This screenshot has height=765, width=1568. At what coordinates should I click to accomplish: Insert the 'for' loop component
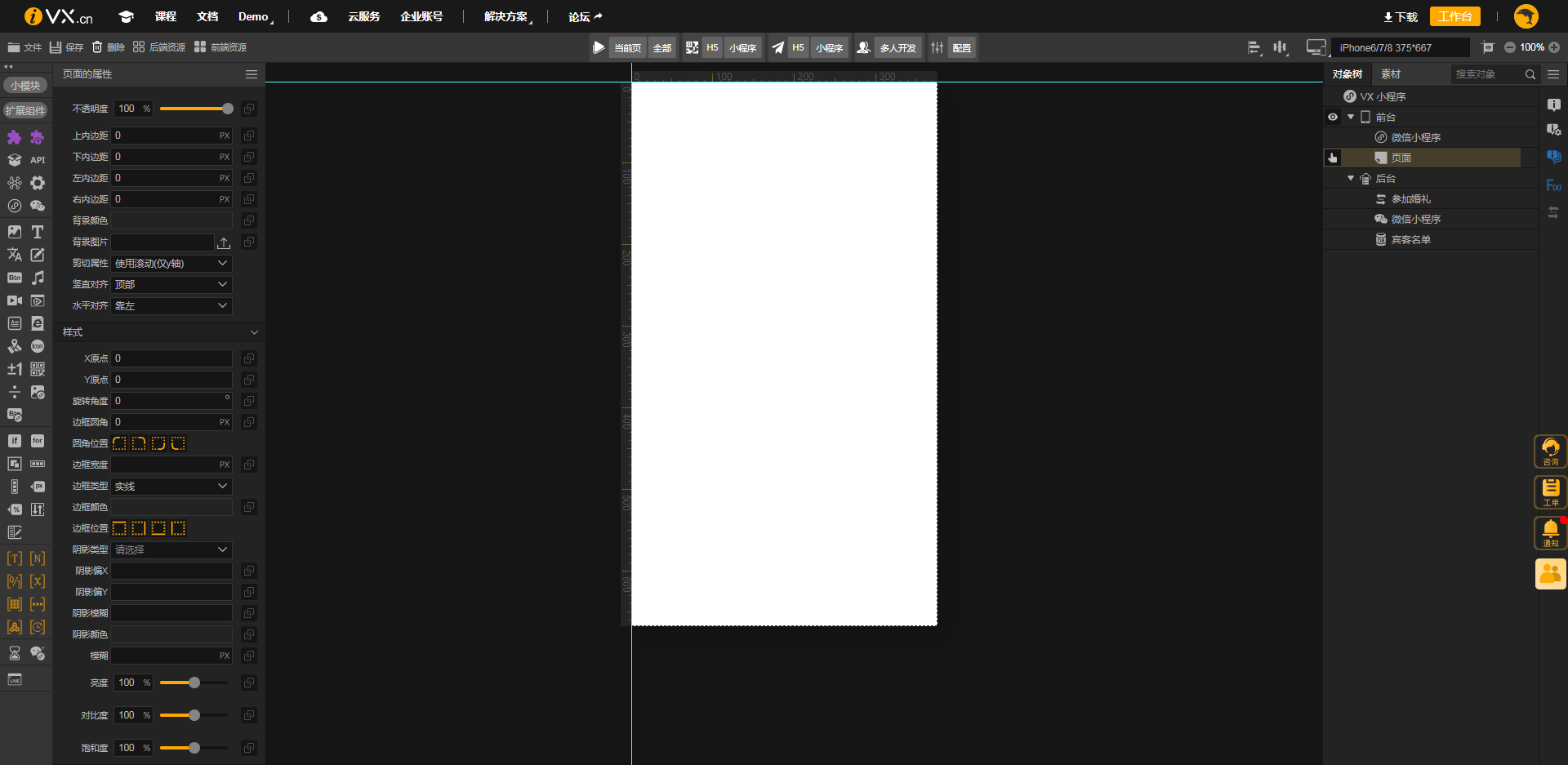tap(38, 441)
